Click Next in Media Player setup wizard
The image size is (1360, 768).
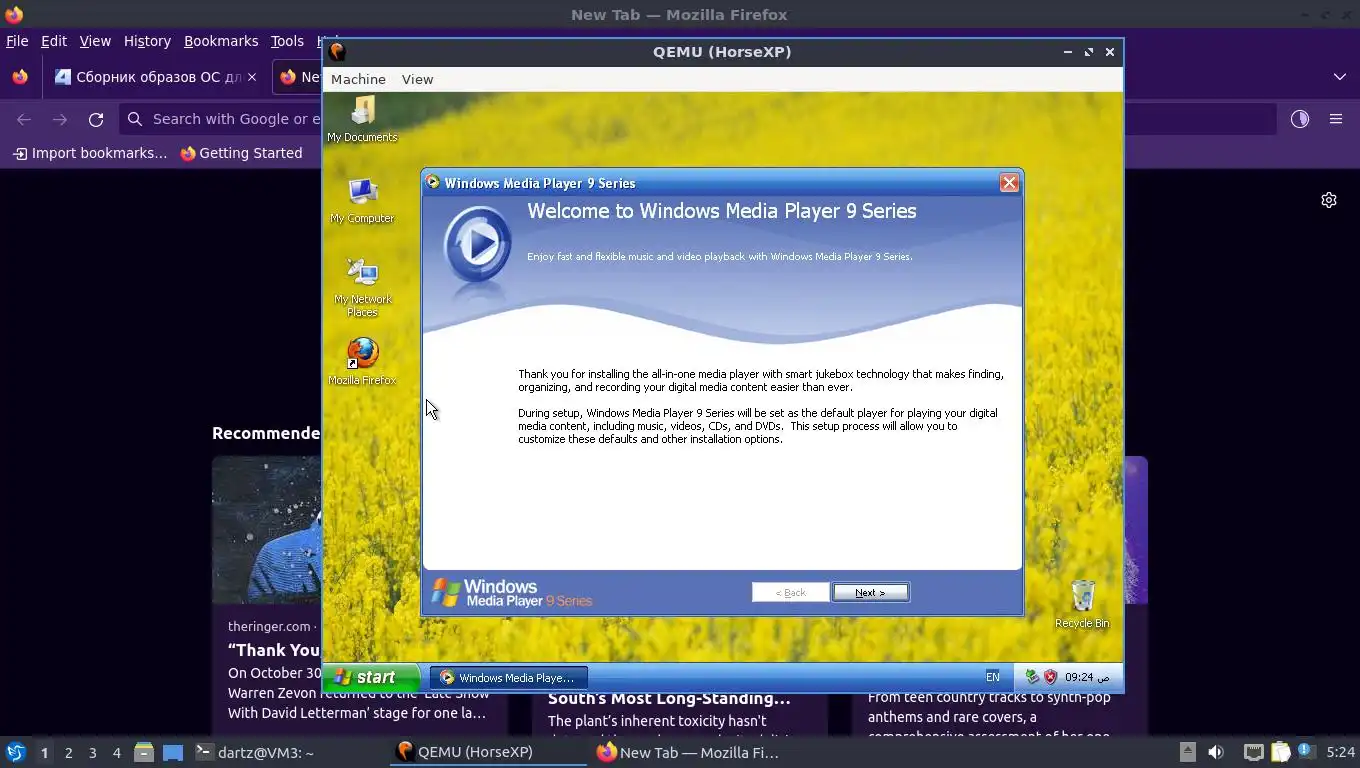(870, 592)
